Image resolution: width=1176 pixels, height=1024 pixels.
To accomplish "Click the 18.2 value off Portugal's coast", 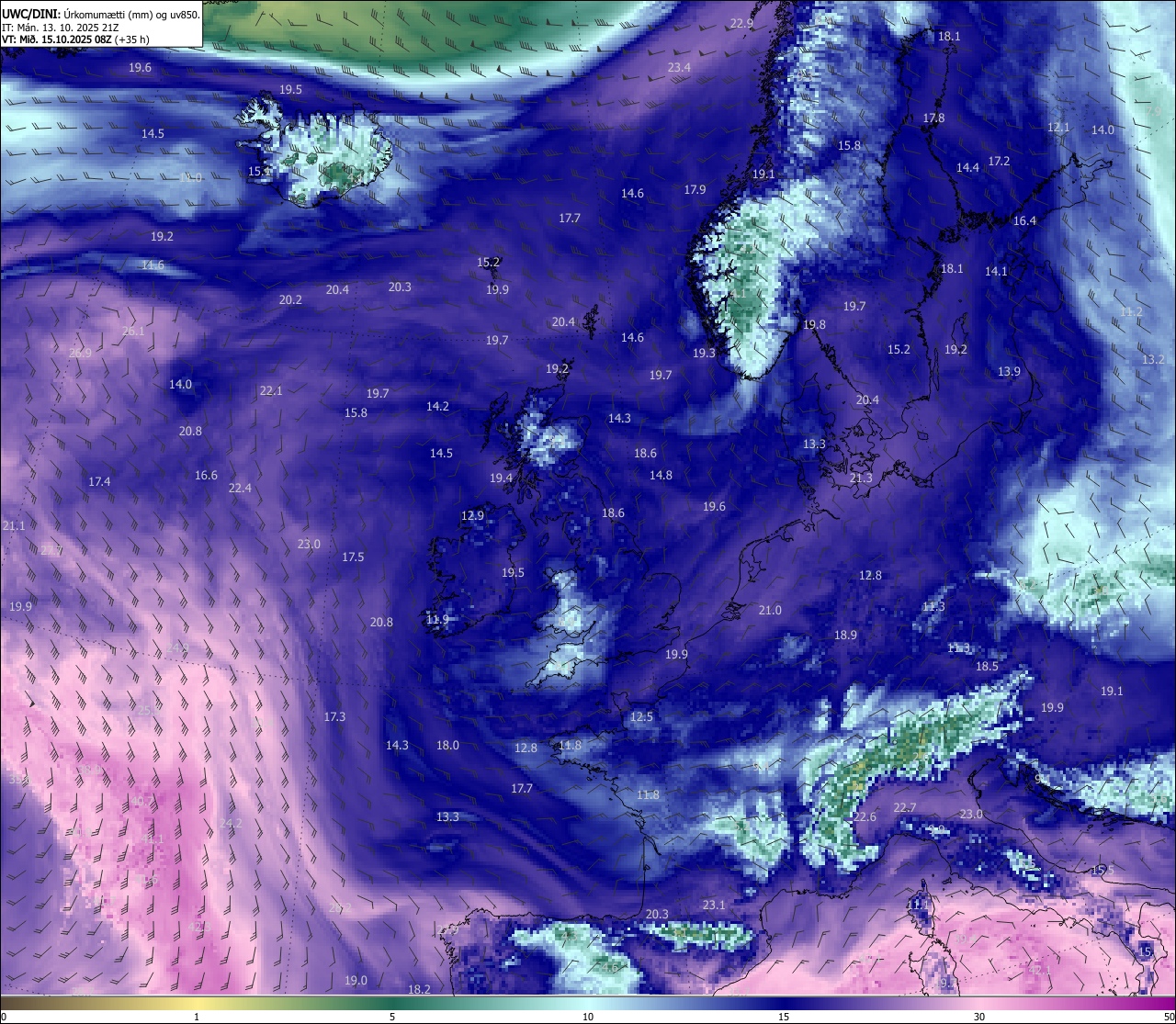I will click(419, 989).
